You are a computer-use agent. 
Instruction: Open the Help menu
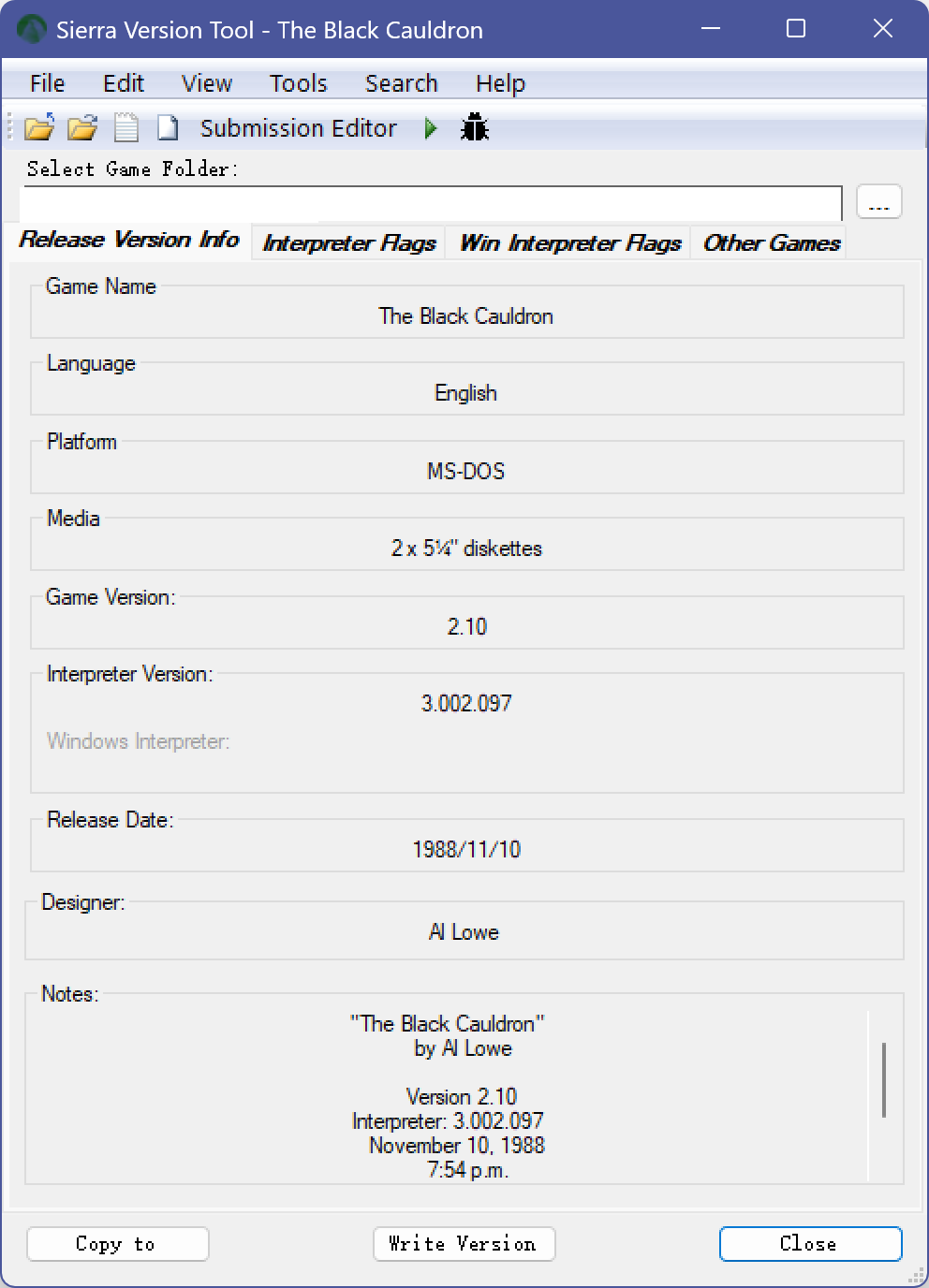(500, 83)
